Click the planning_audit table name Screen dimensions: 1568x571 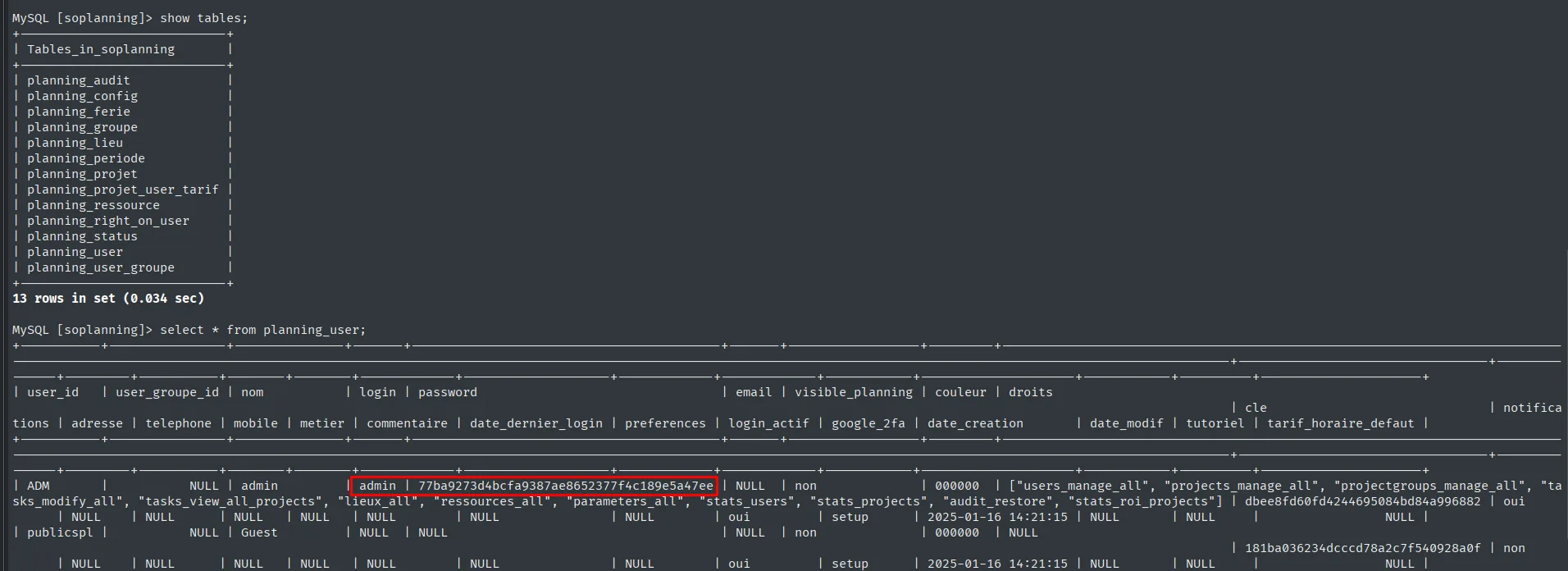click(x=79, y=80)
